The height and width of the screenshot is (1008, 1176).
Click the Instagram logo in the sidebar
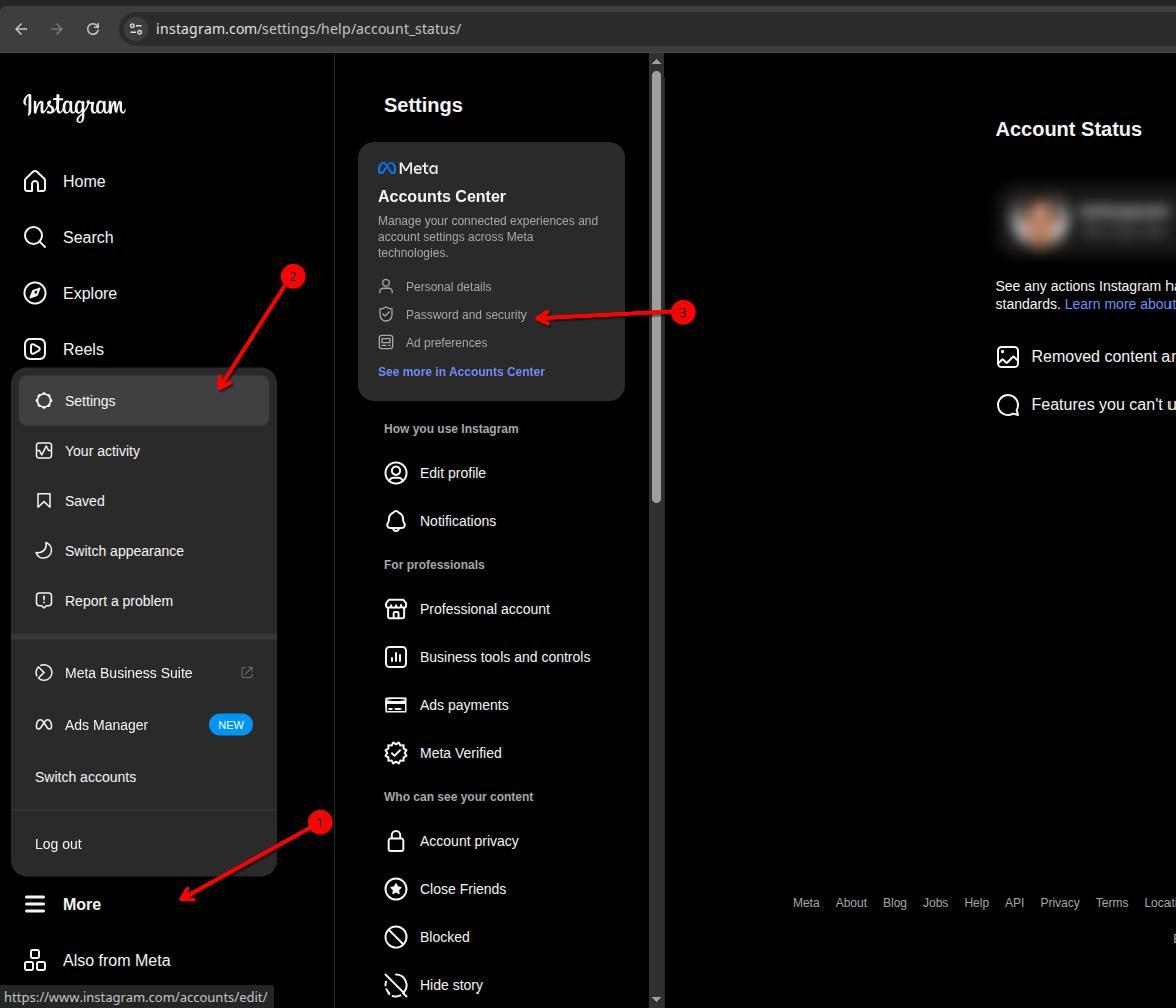click(x=74, y=106)
